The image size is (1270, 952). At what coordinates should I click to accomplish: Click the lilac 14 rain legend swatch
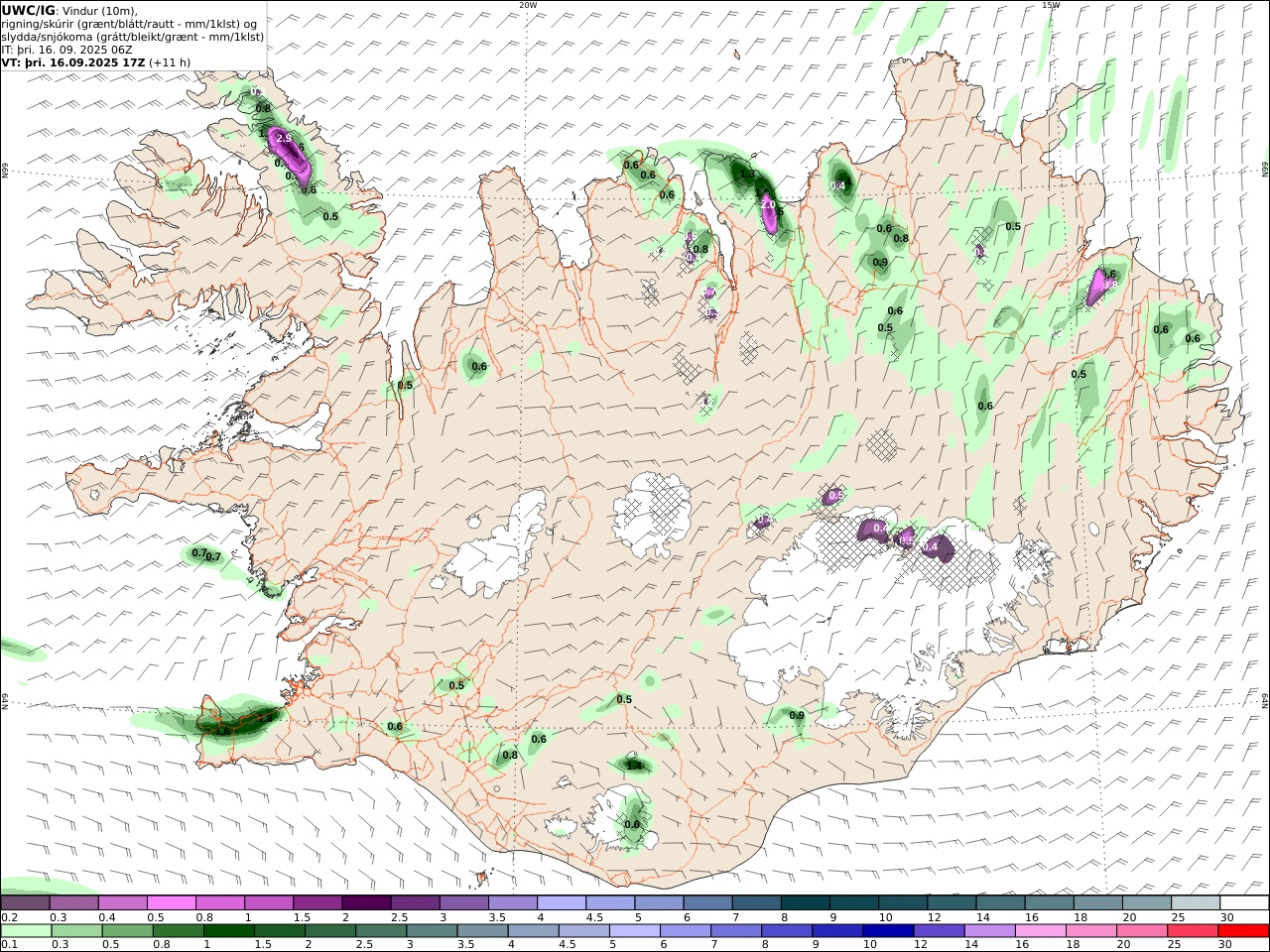pyautogui.click(x=988, y=931)
